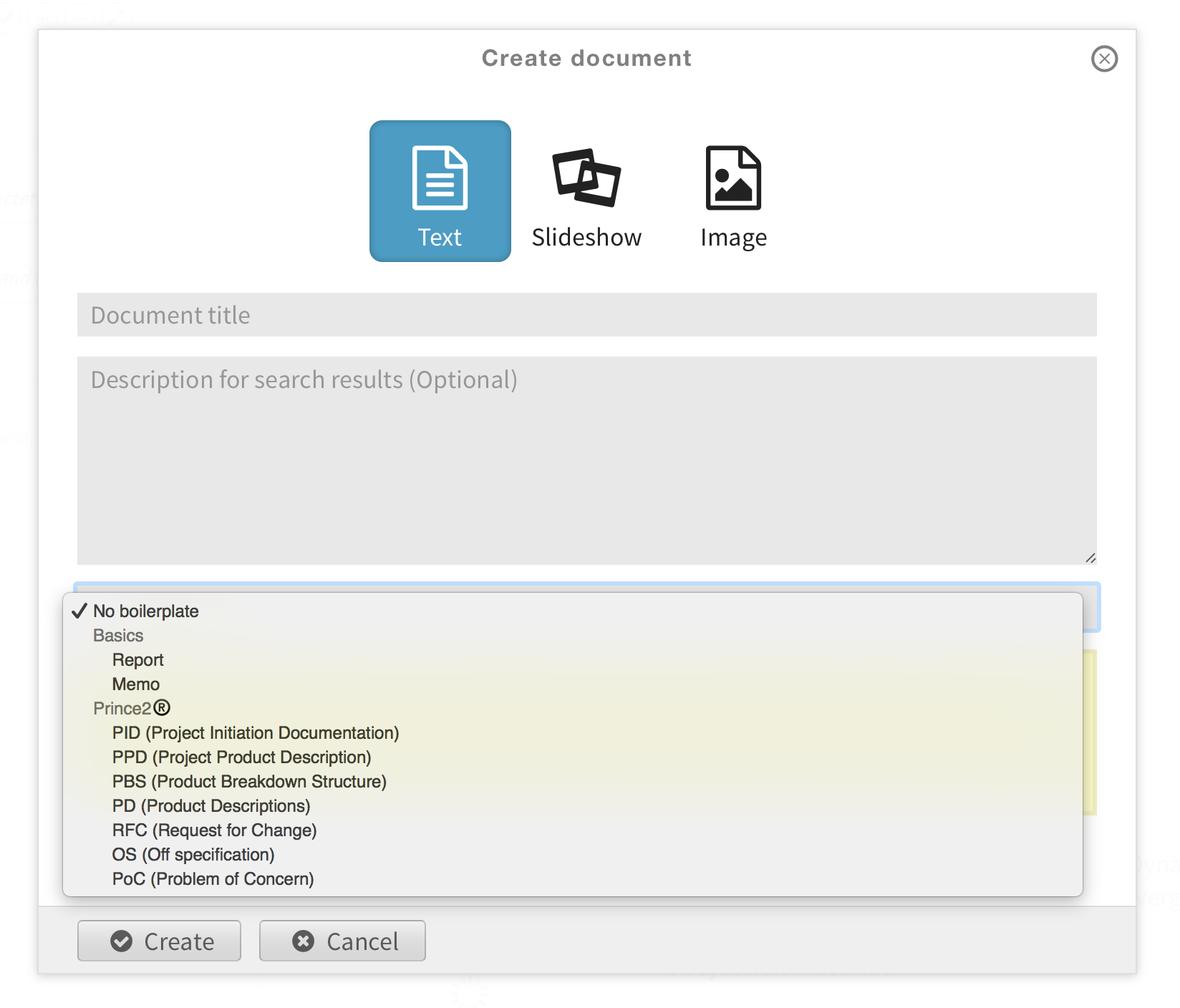Screen dimensions: 1180x1008
Task: Select OS (Off specification) entry
Action: (x=193, y=855)
